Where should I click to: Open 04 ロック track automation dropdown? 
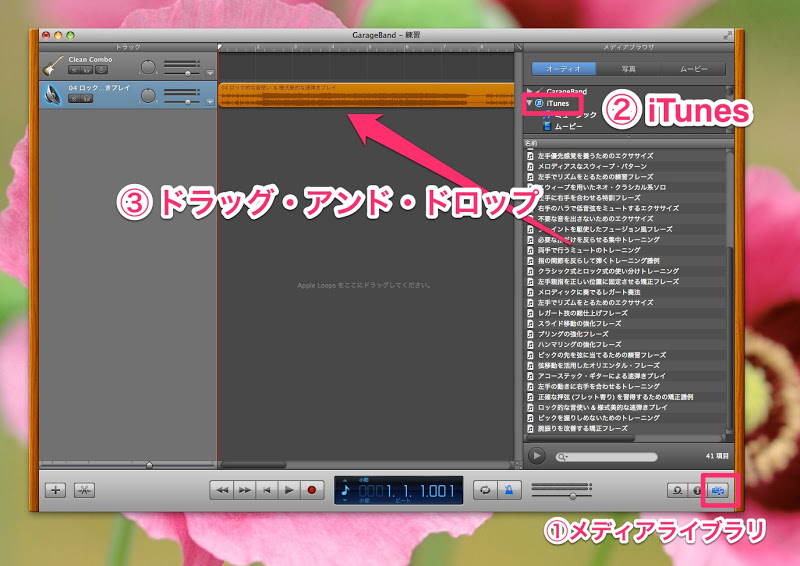coord(210,102)
